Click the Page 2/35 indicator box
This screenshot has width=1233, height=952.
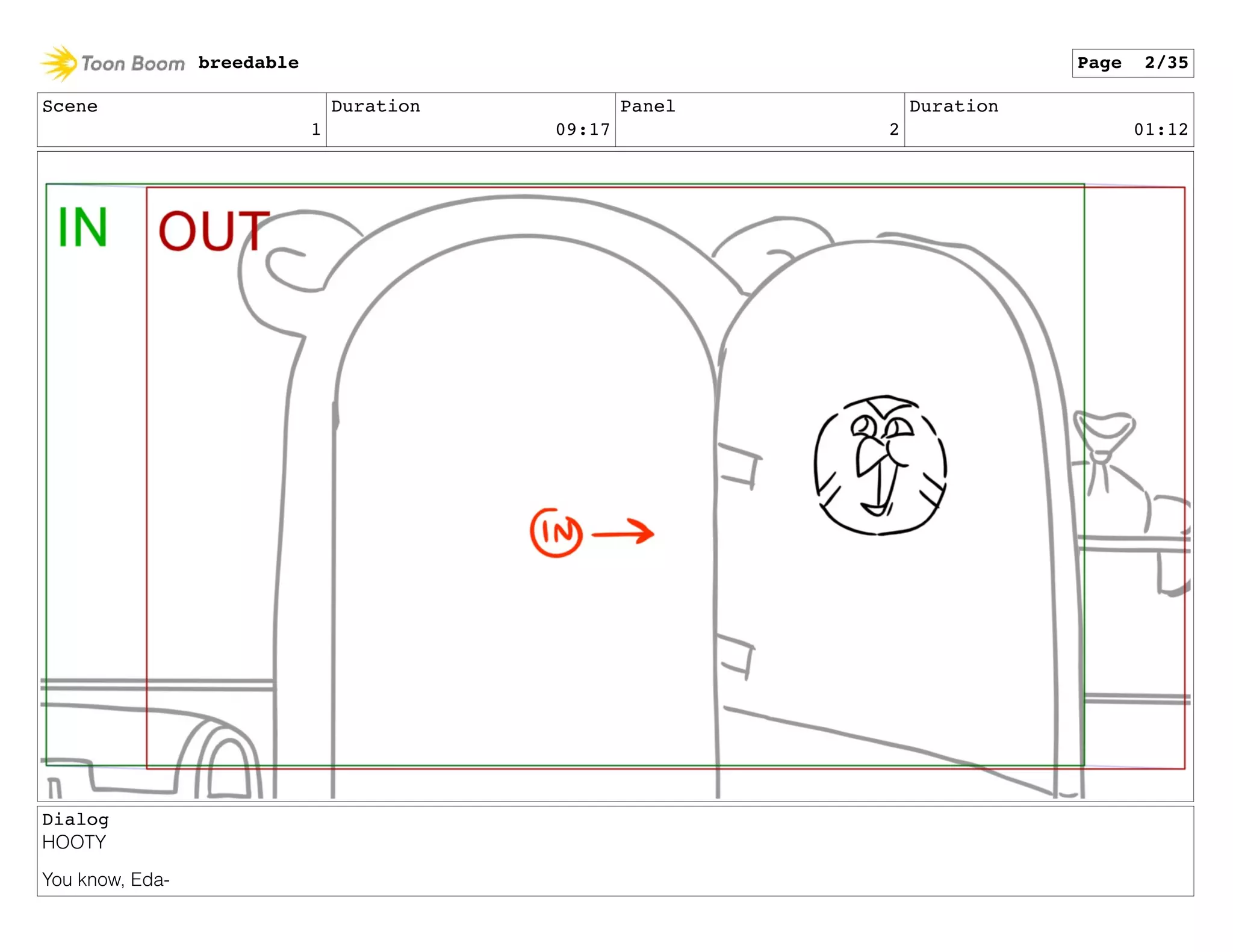click(x=1132, y=63)
